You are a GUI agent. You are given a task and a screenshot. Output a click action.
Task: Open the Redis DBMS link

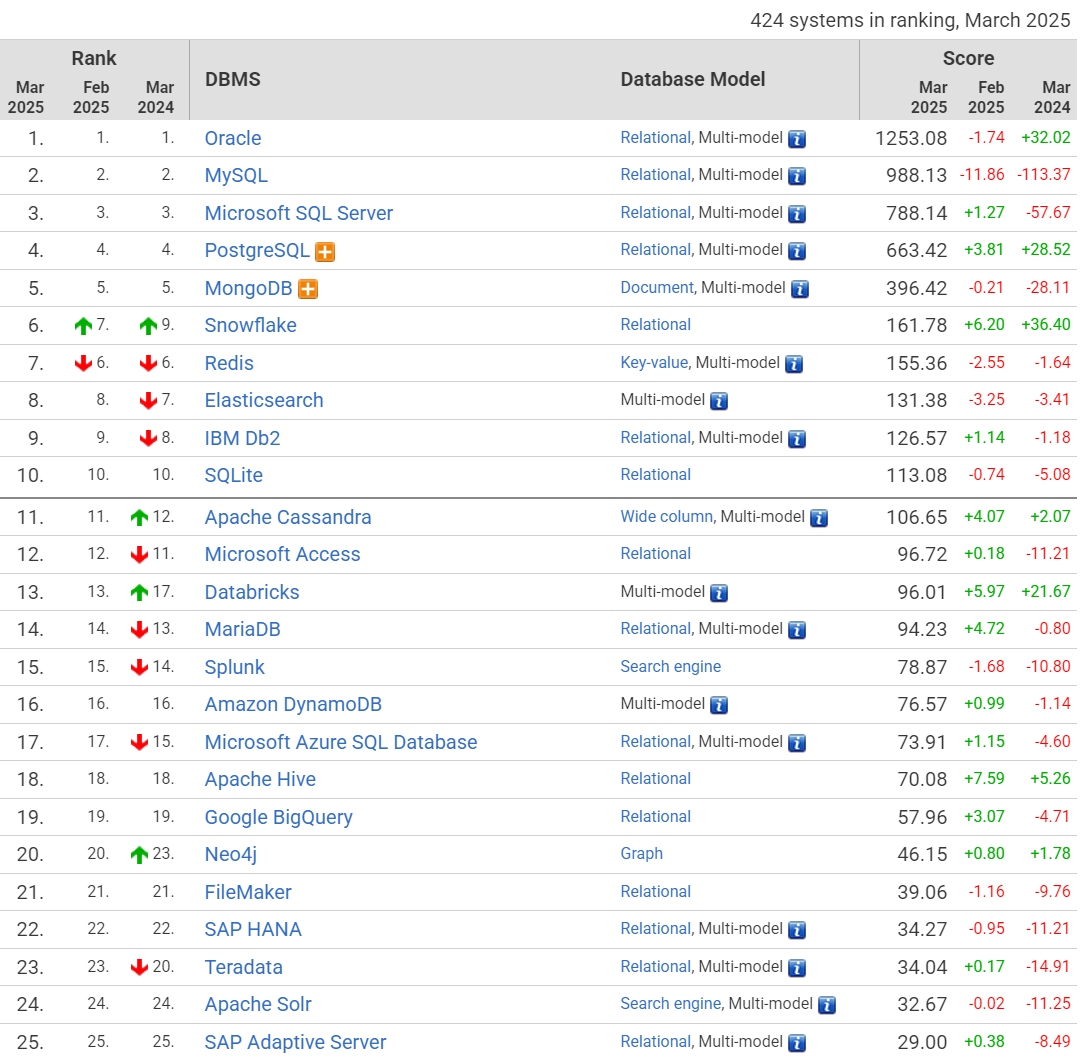[x=229, y=363]
